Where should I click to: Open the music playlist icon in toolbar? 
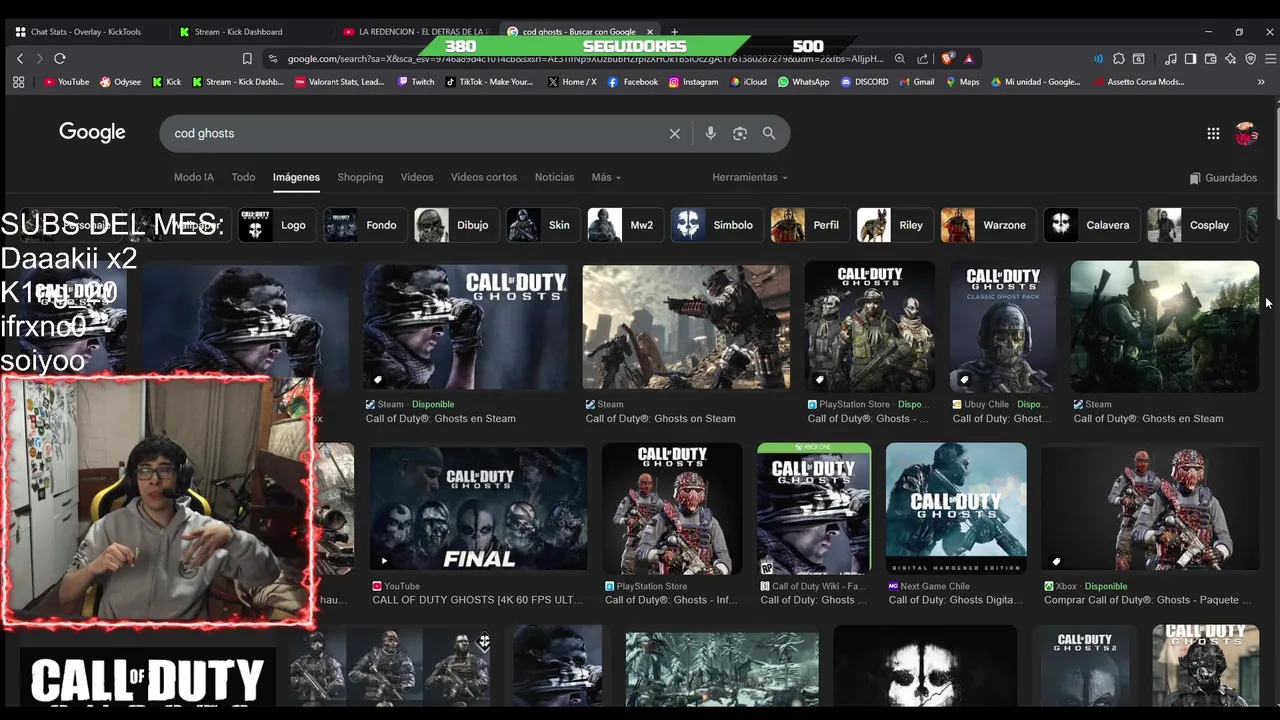(1171, 59)
